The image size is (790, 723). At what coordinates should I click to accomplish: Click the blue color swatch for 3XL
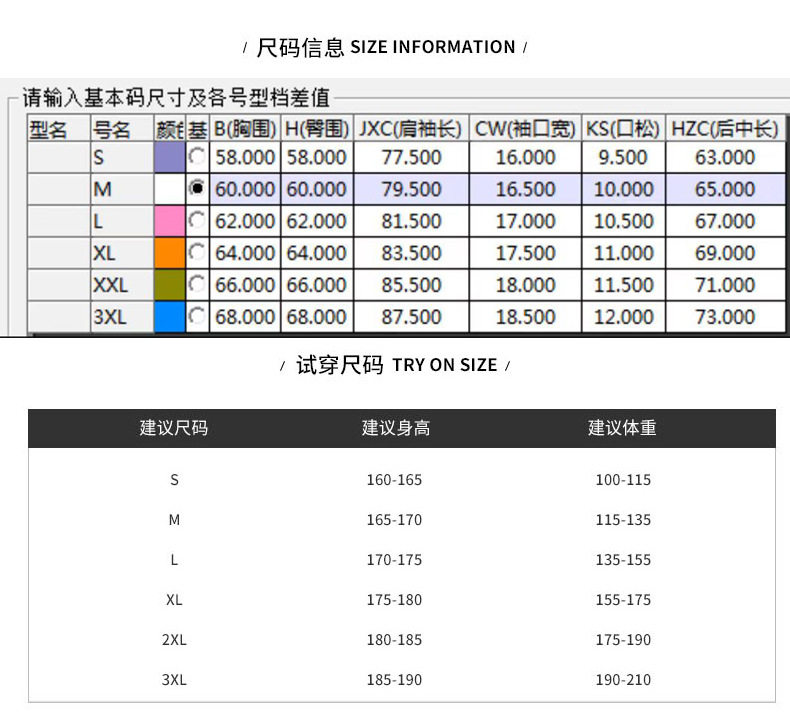[x=169, y=317]
